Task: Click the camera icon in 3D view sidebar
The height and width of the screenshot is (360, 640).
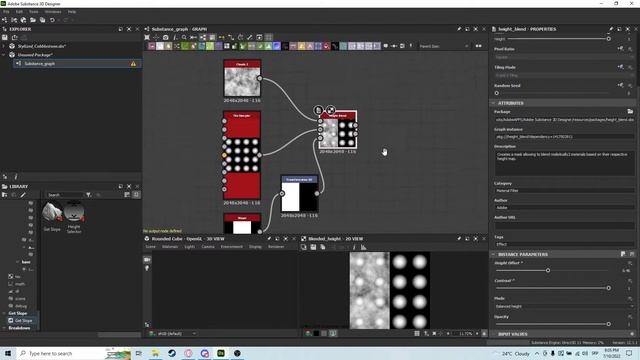Action: (147, 260)
